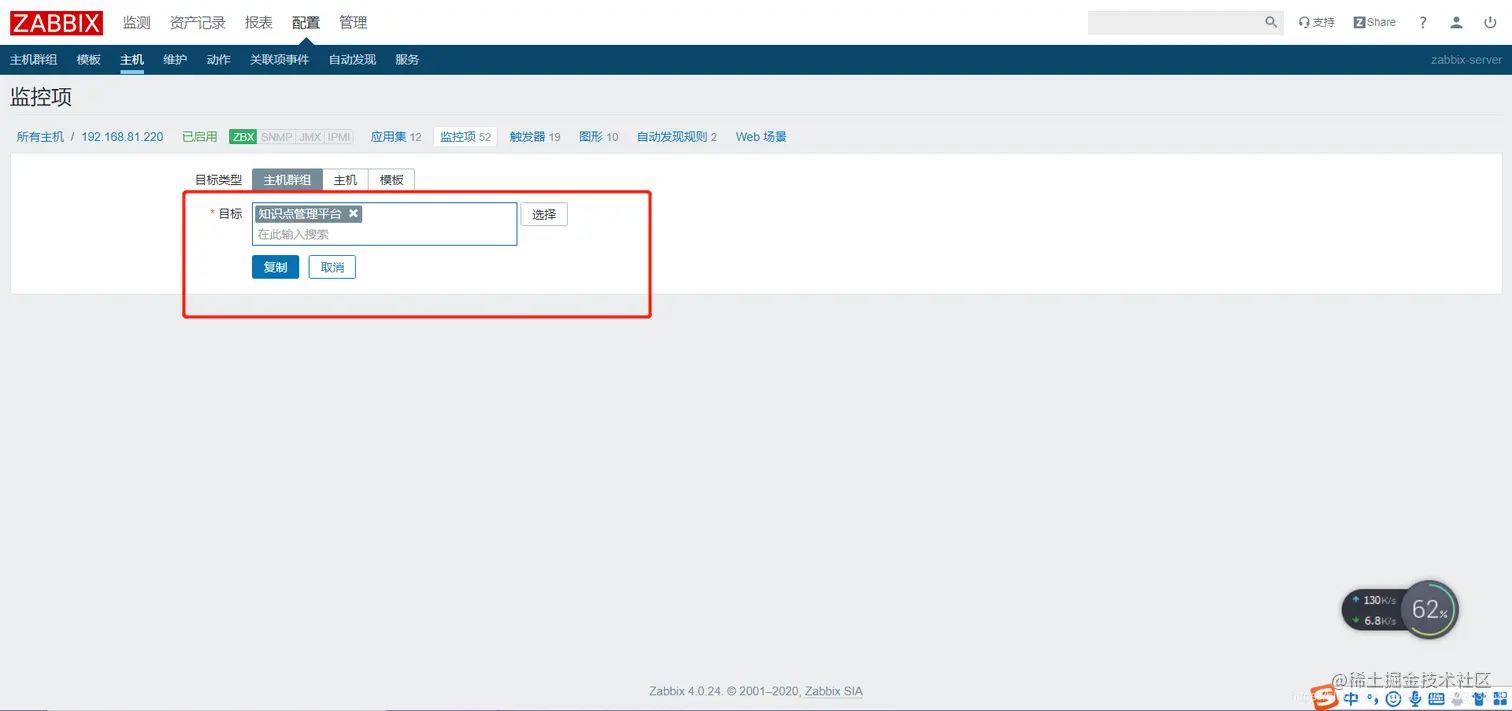Go to the 维护 submenu
The height and width of the screenshot is (711, 1512).
point(175,60)
